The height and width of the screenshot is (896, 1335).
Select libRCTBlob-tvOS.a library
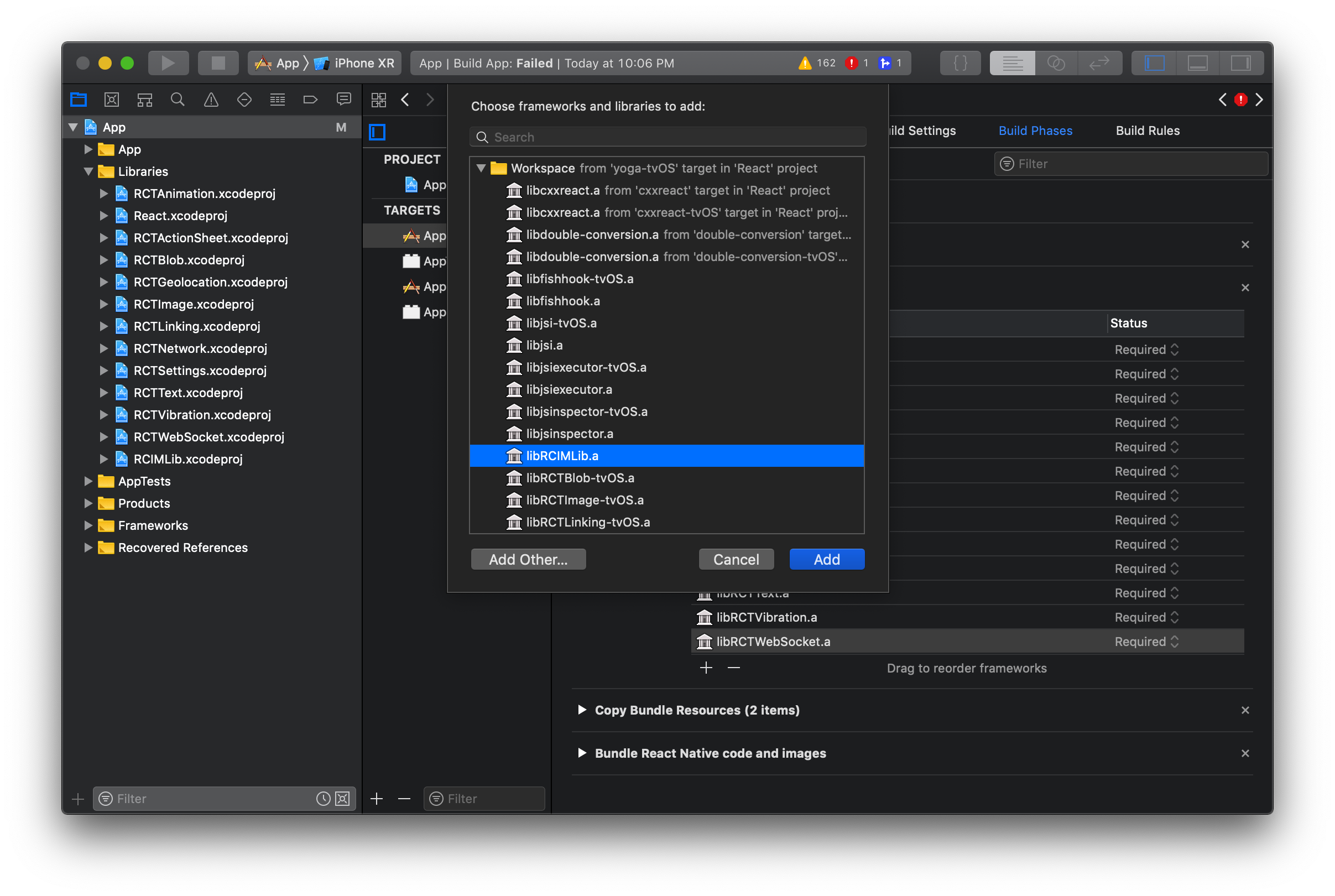[666, 478]
